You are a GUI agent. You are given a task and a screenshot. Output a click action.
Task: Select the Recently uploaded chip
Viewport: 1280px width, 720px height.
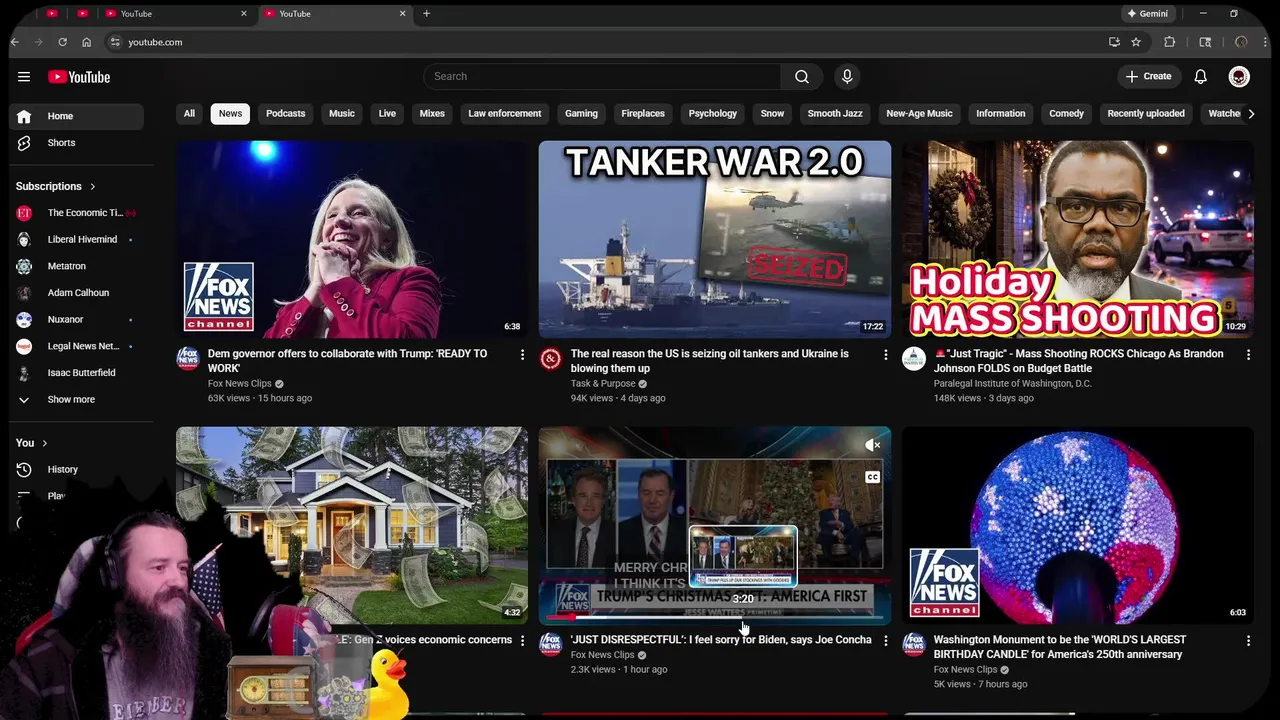tap(1146, 114)
